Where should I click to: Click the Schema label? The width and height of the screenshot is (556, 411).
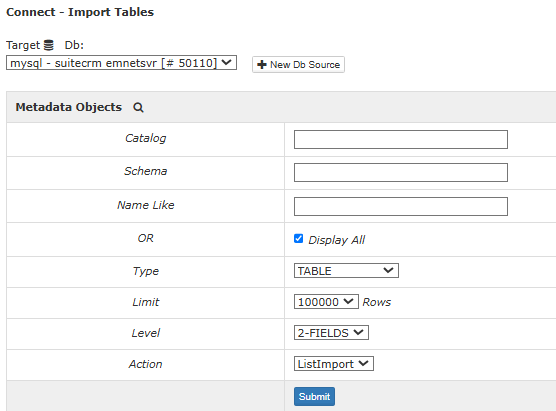point(145,171)
